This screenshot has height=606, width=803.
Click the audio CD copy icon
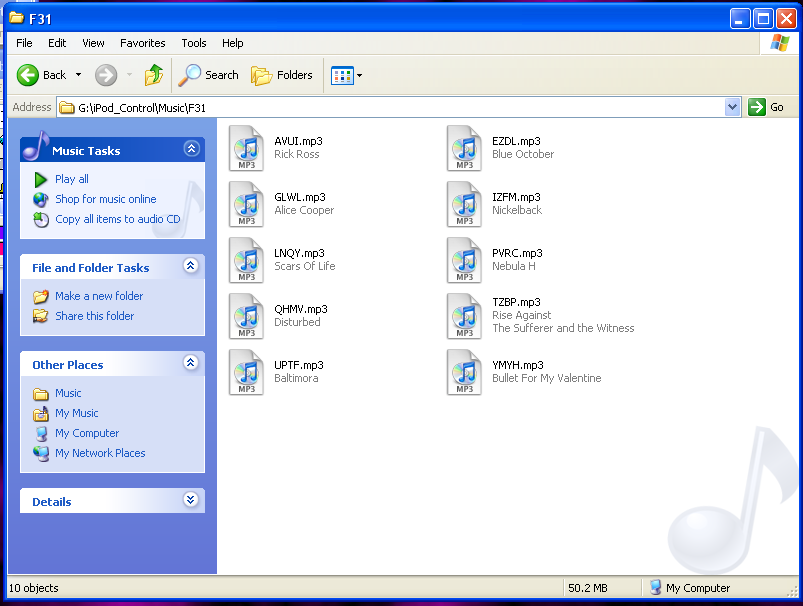click(41, 219)
